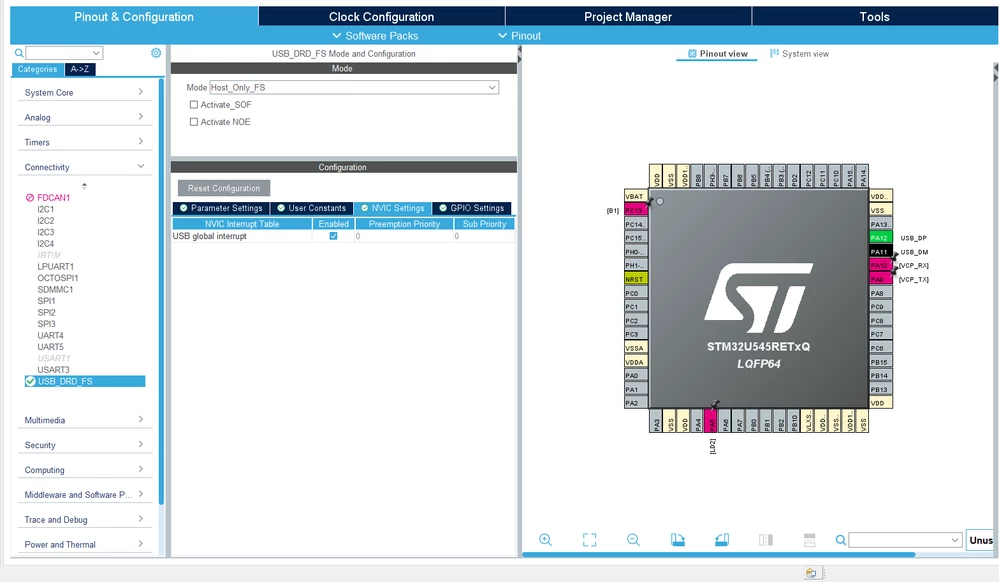Viewport: 999px width, 582px height.
Task: Select I2C1 in the peripheral list
Action: pyautogui.click(x=45, y=209)
